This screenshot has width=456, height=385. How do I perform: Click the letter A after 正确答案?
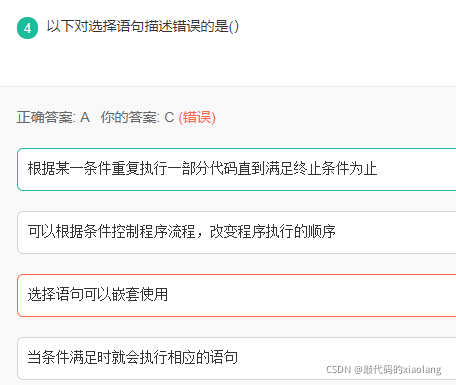(x=85, y=117)
